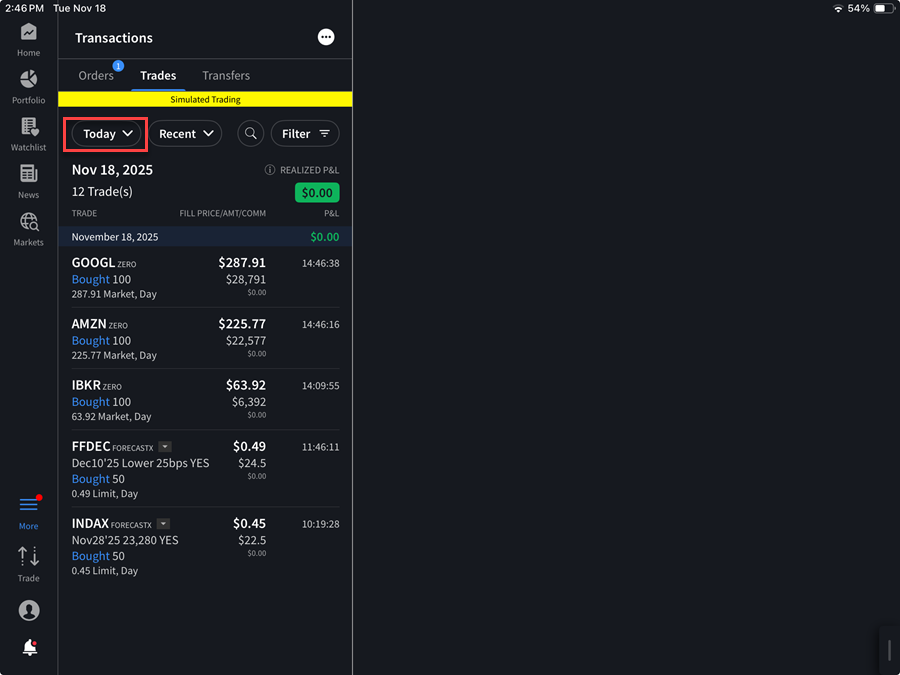Open the Today date range dropdown
This screenshot has width=900, height=675.
106,134
